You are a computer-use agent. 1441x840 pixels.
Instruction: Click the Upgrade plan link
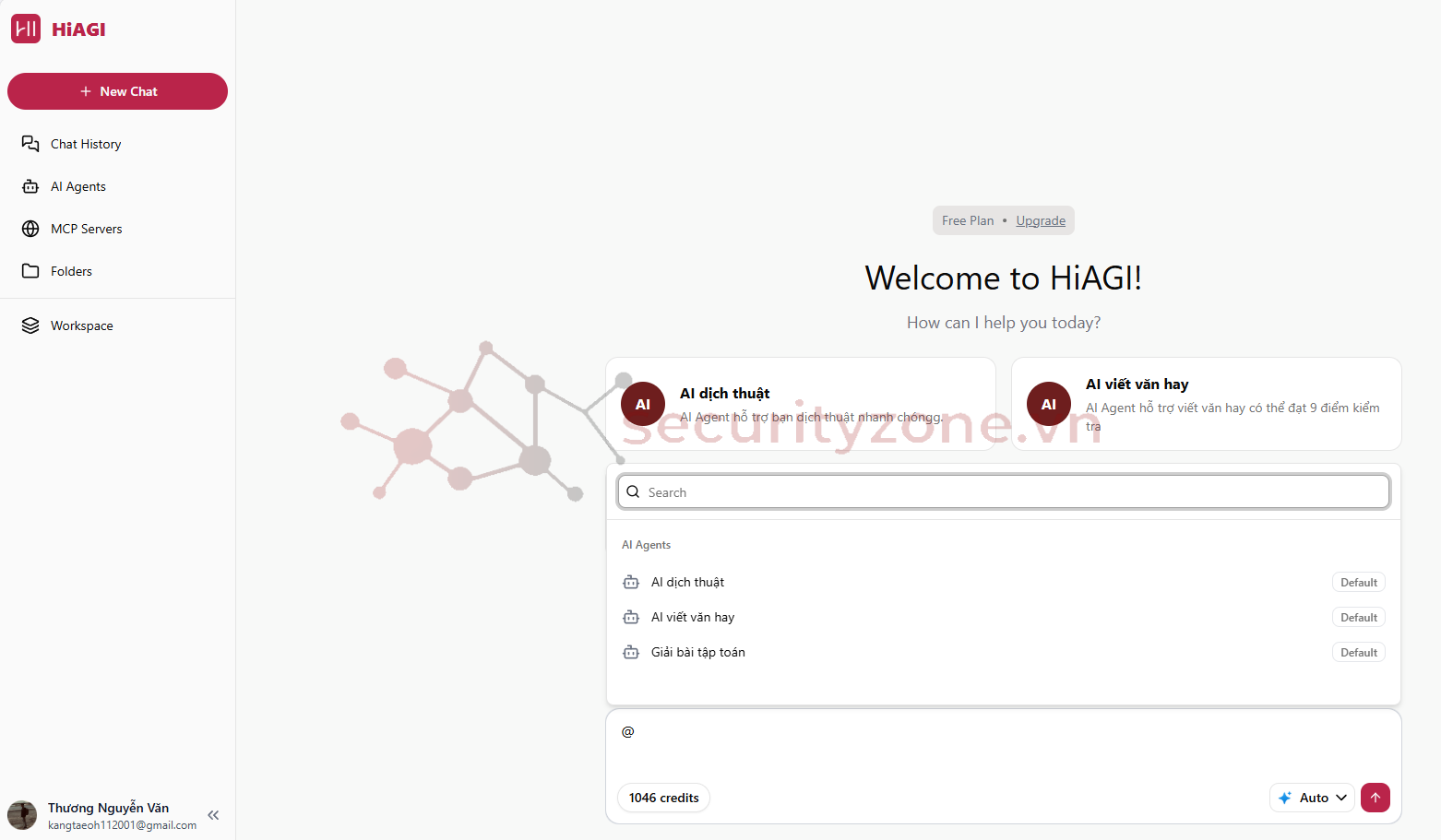pos(1041,220)
